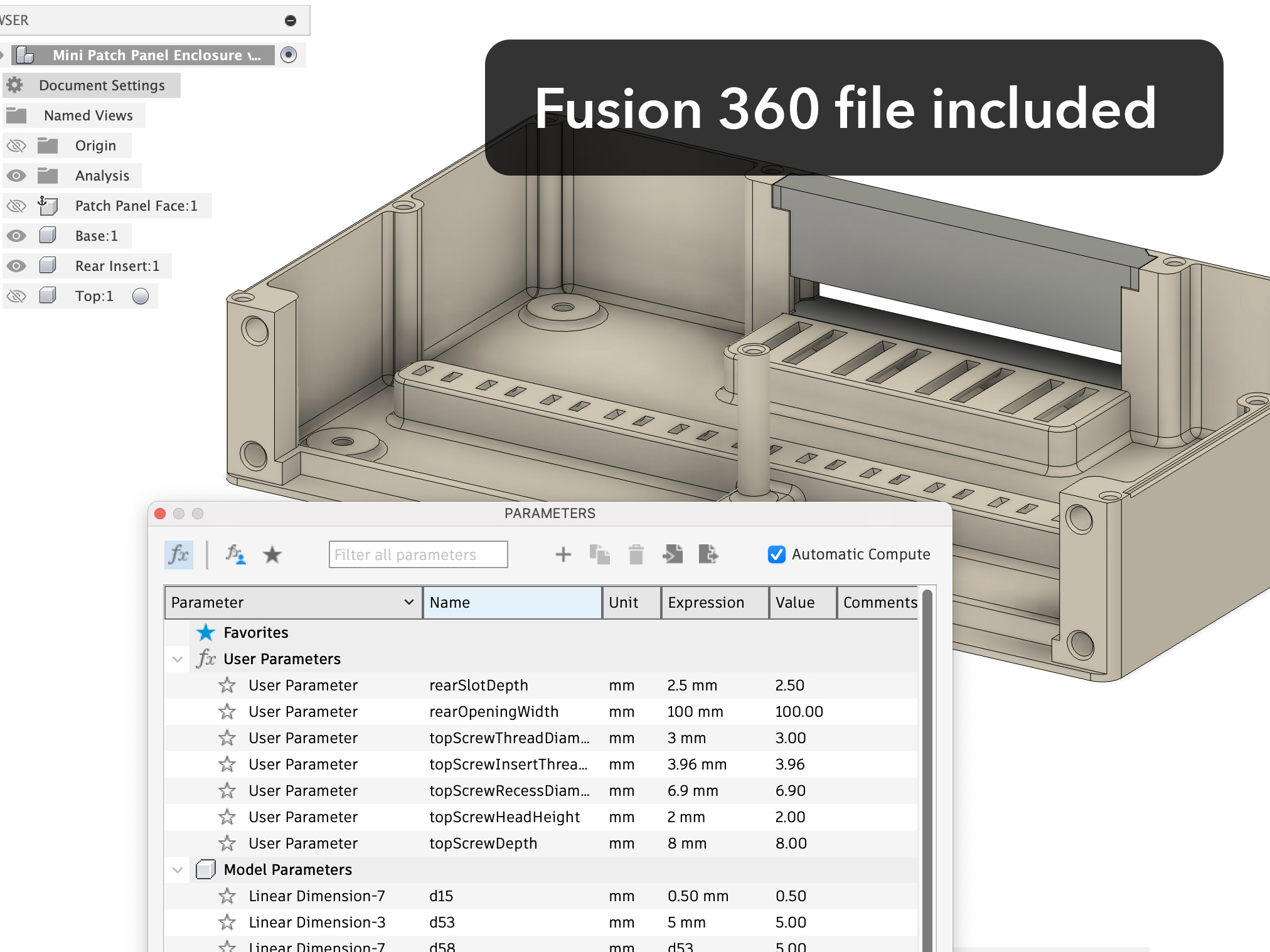
Task: Click the import parameters icon
Action: (x=673, y=554)
